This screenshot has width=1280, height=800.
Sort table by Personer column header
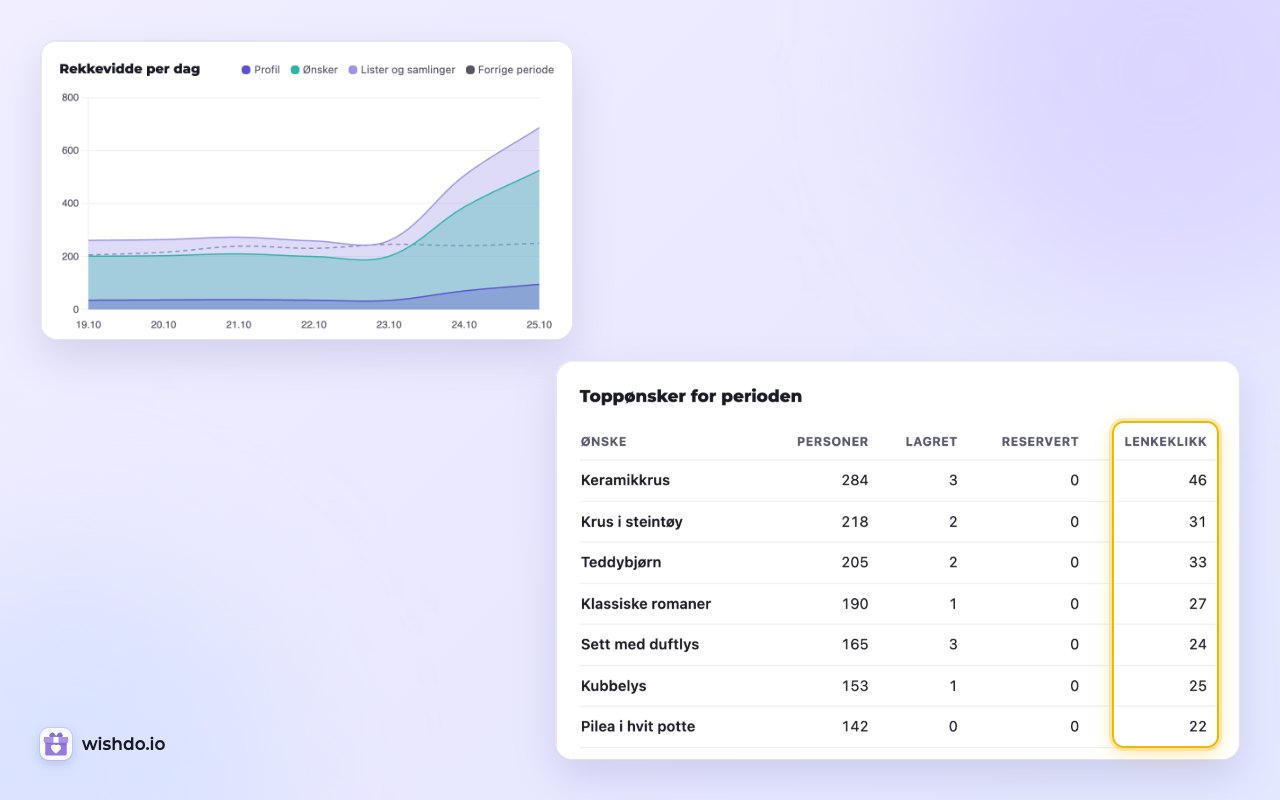click(832, 442)
